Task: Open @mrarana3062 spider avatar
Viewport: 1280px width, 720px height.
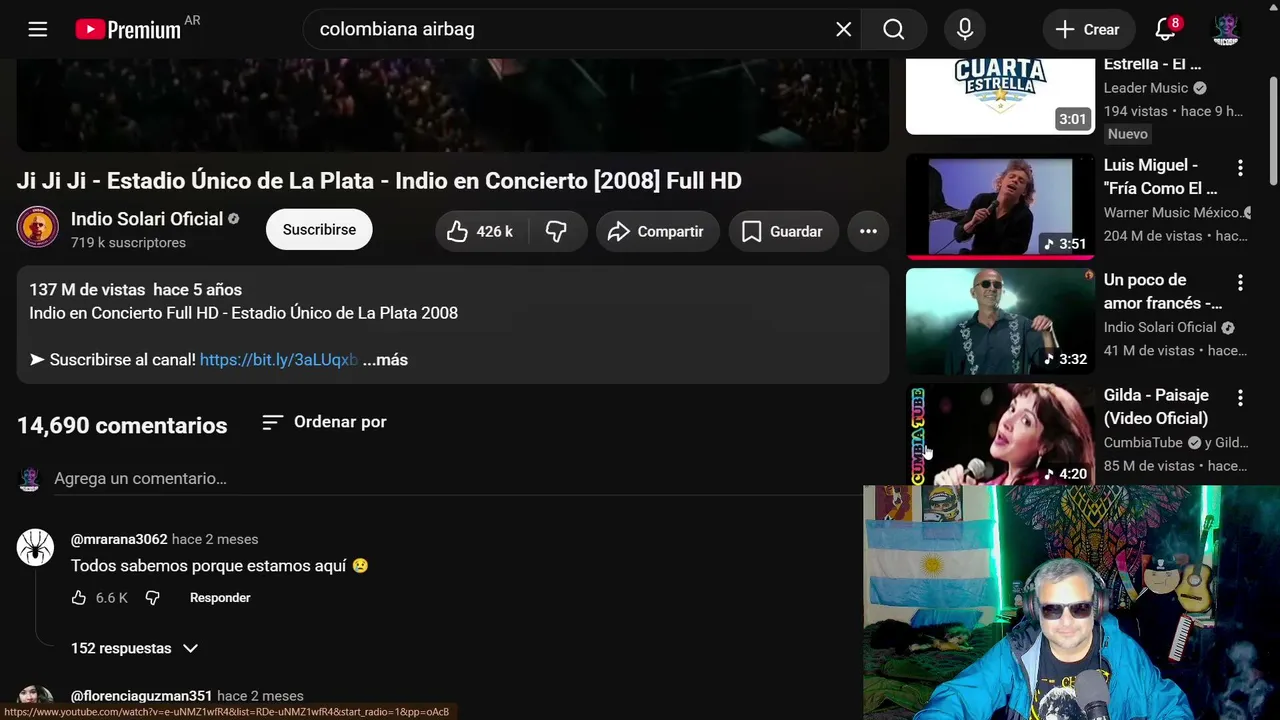Action: click(35, 547)
